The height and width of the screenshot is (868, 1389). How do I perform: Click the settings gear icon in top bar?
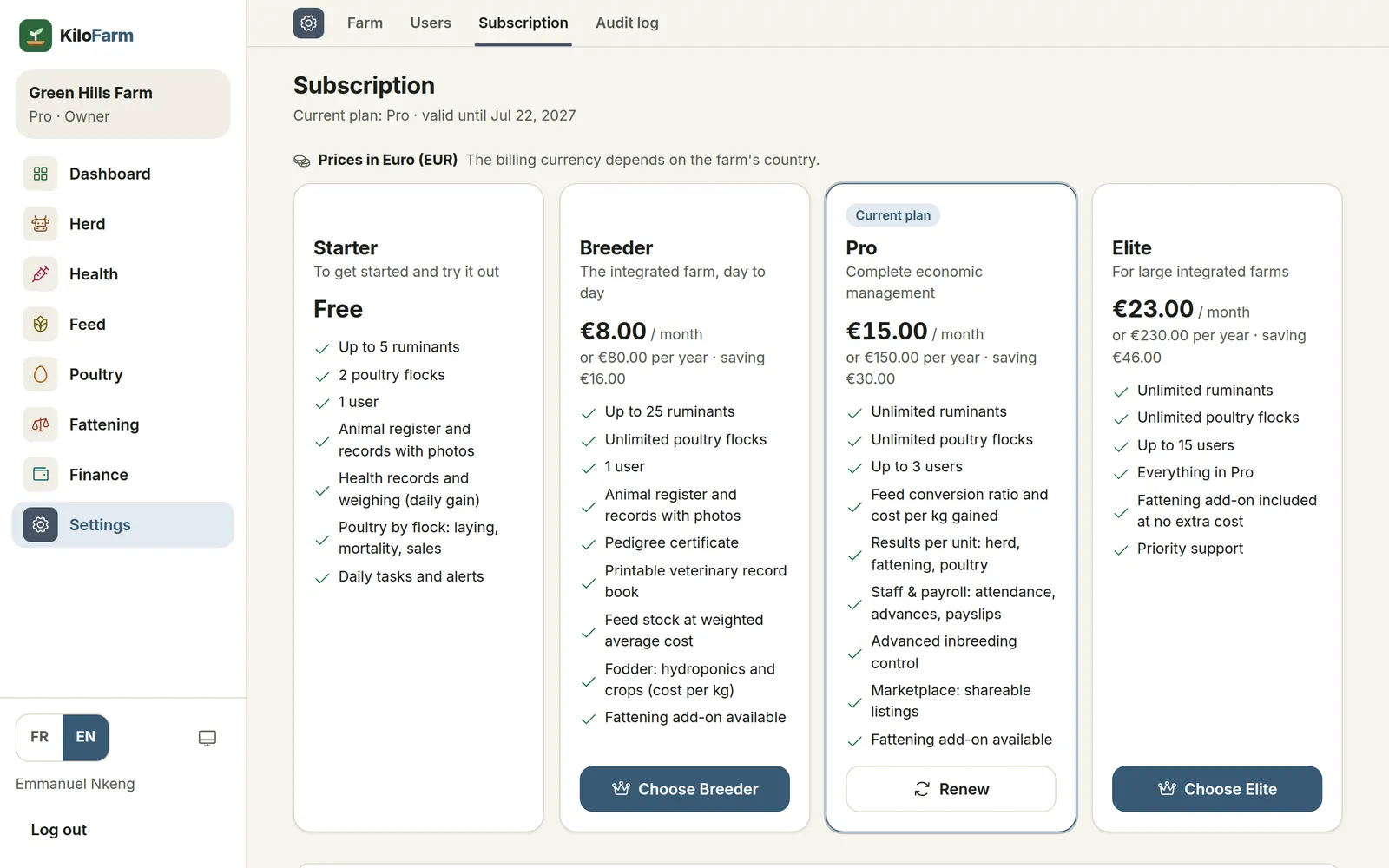[x=308, y=23]
